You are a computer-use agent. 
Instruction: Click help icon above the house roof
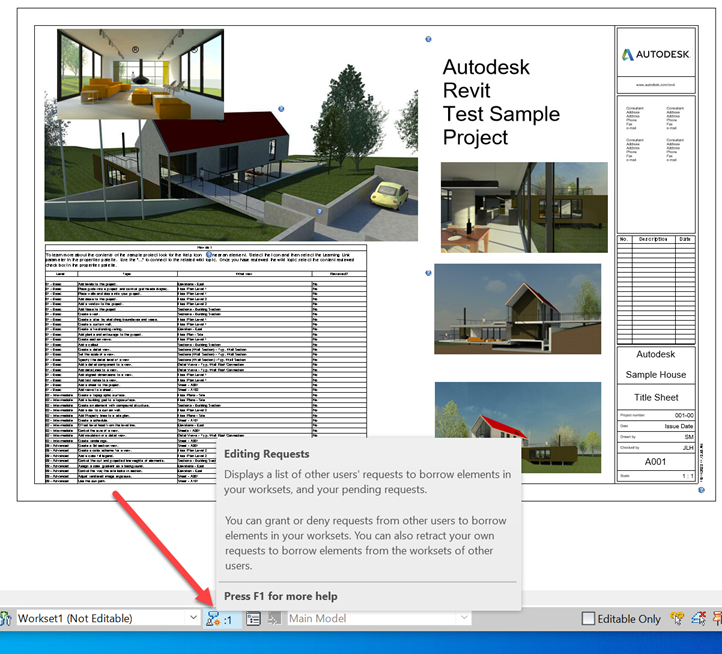[x=281, y=109]
